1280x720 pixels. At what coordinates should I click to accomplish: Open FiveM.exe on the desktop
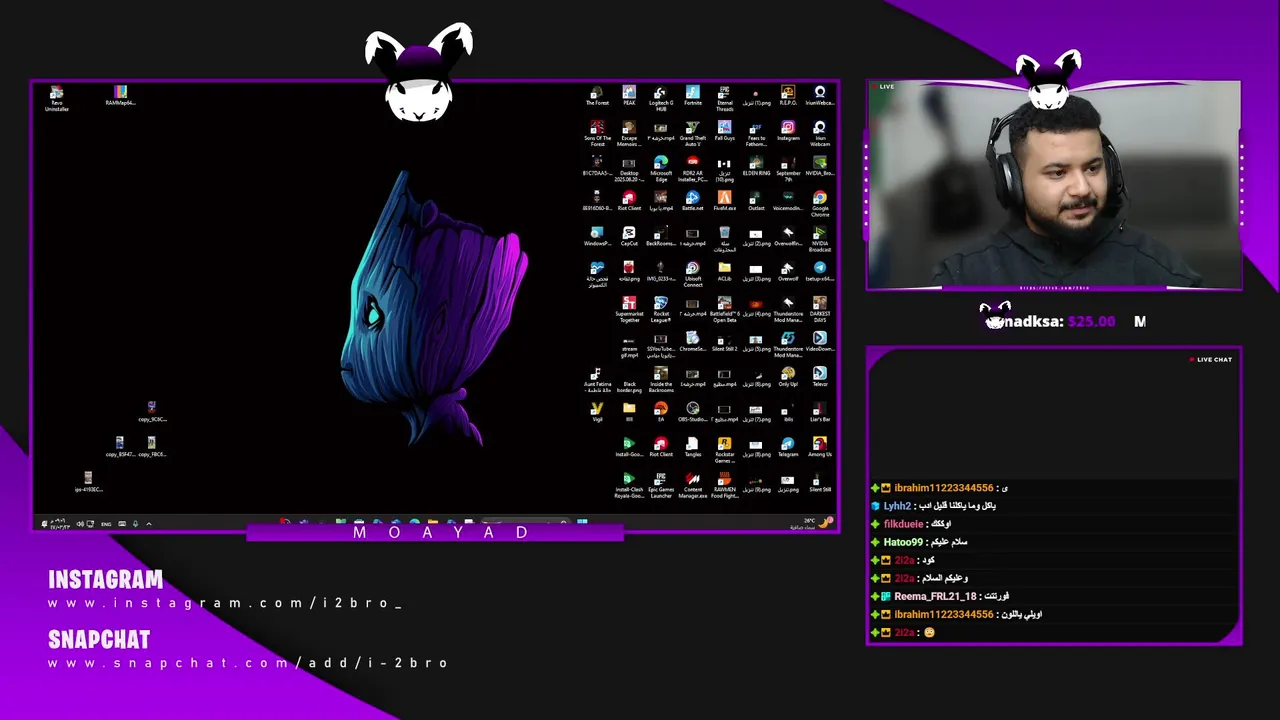[725, 201]
